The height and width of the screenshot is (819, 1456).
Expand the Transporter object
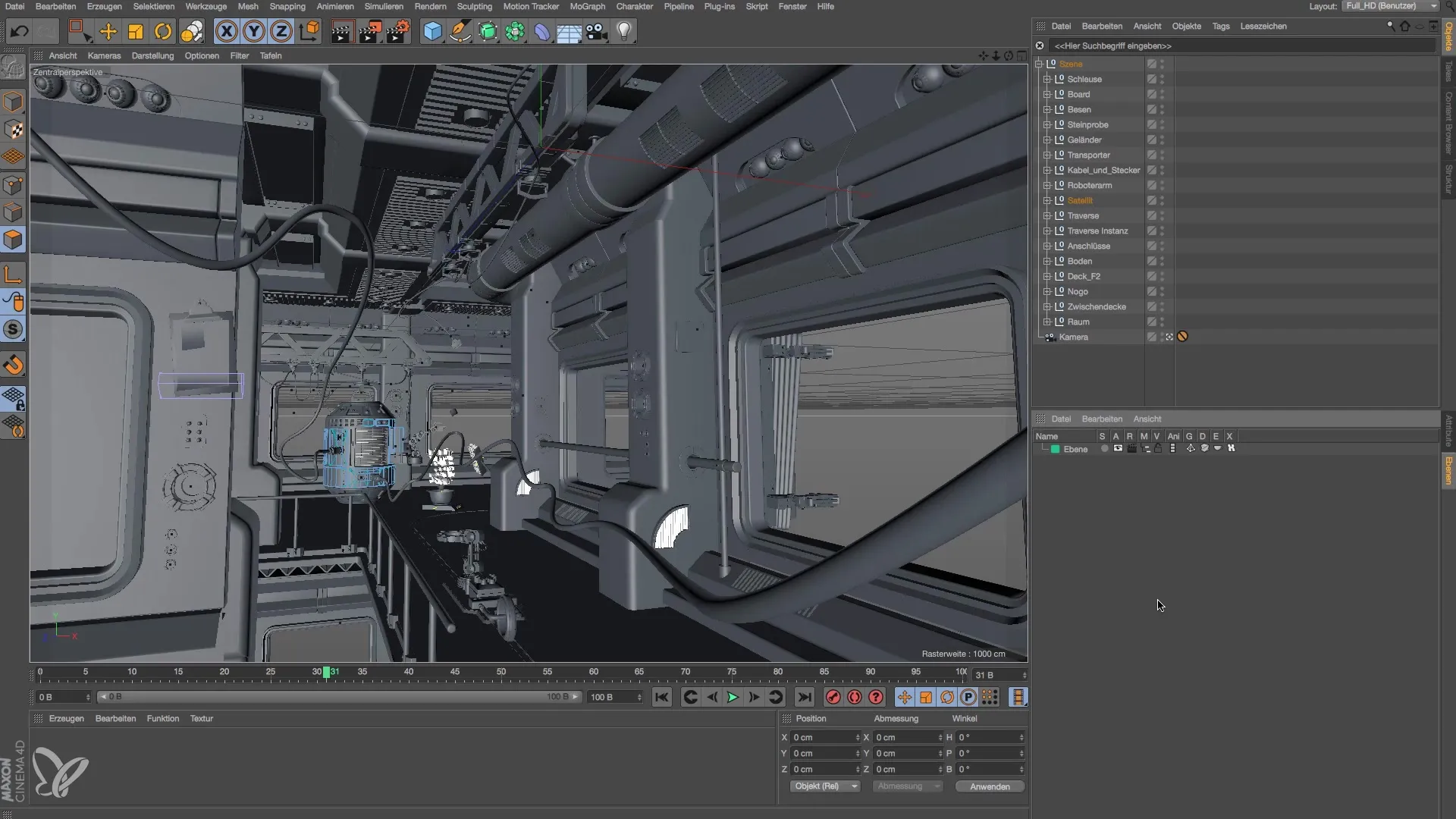[x=1046, y=155]
